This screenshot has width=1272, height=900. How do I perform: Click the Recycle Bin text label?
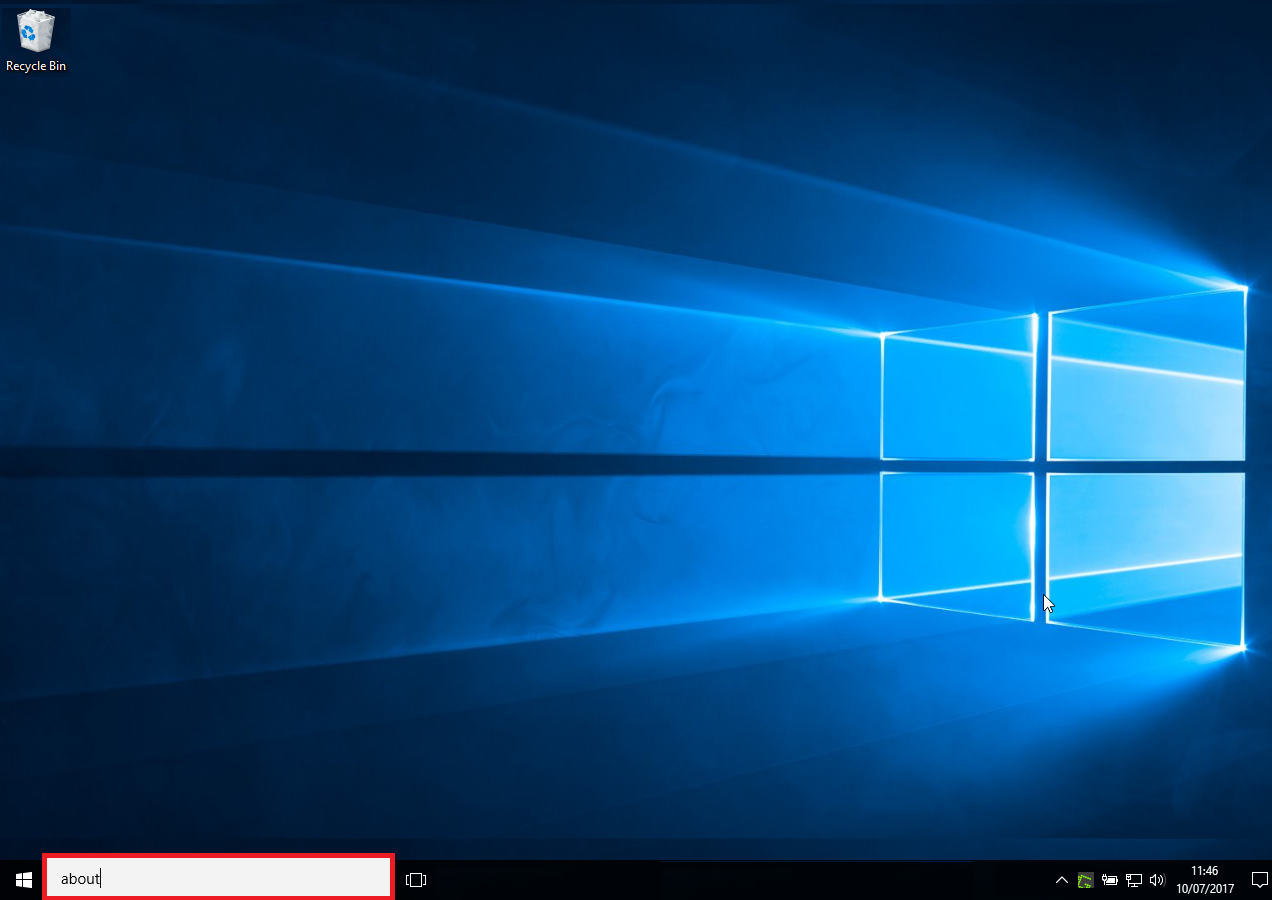(36, 66)
